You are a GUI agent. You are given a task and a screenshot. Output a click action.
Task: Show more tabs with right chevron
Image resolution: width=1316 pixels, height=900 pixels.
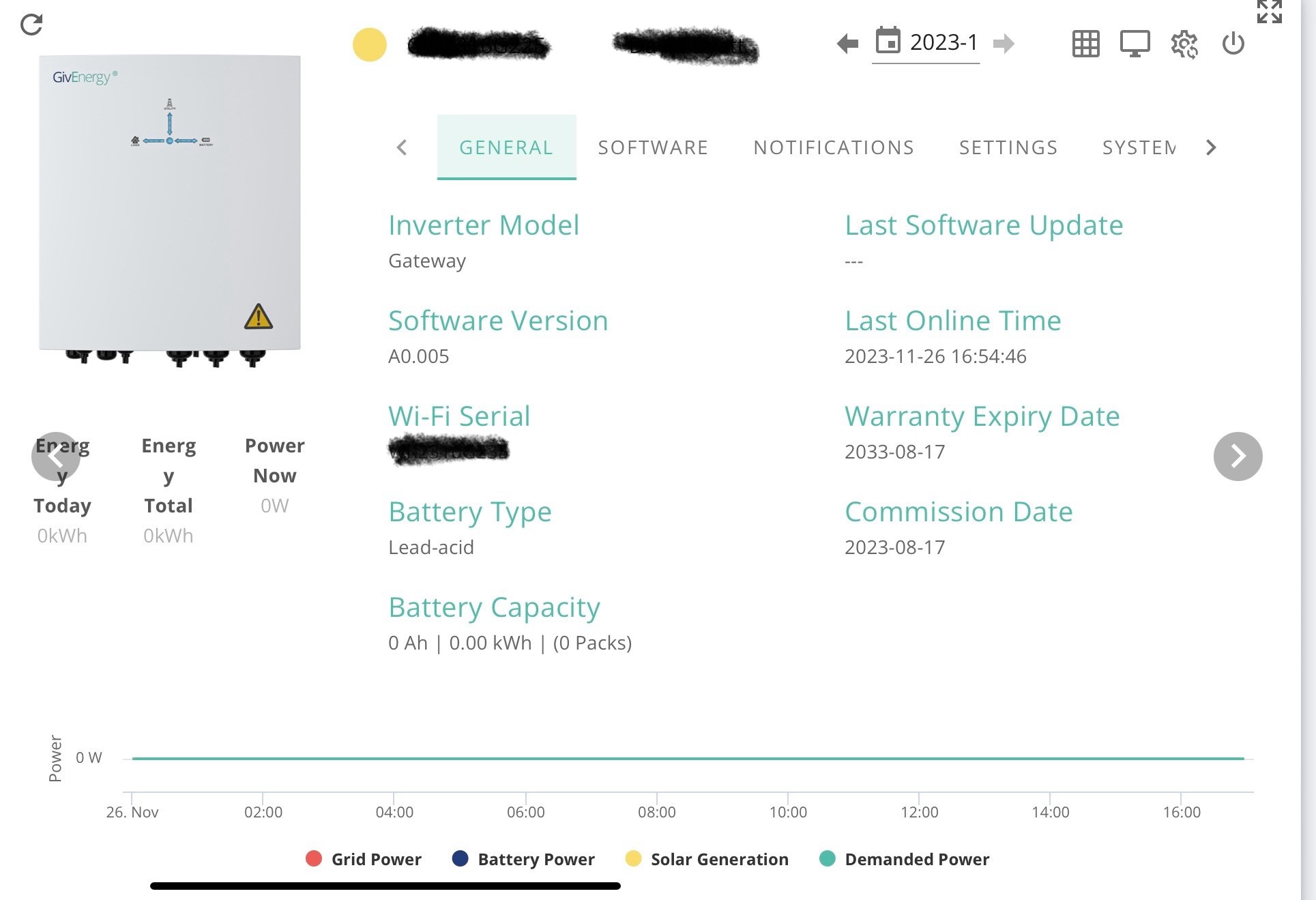(x=1211, y=147)
